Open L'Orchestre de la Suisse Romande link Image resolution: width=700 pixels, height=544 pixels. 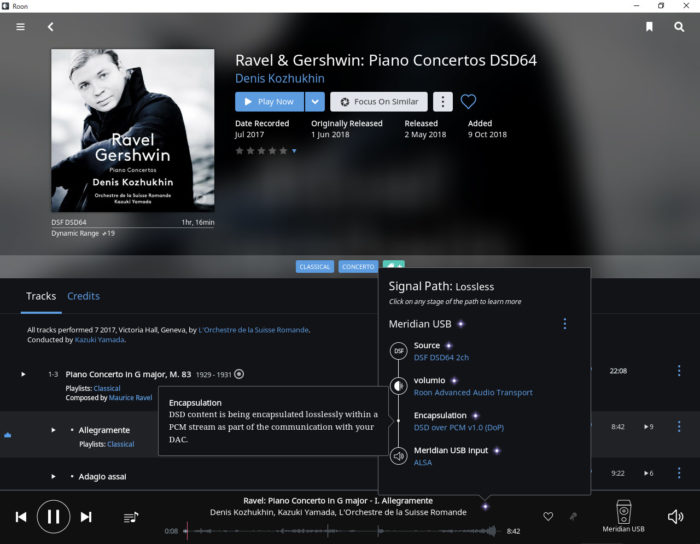coord(253,330)
